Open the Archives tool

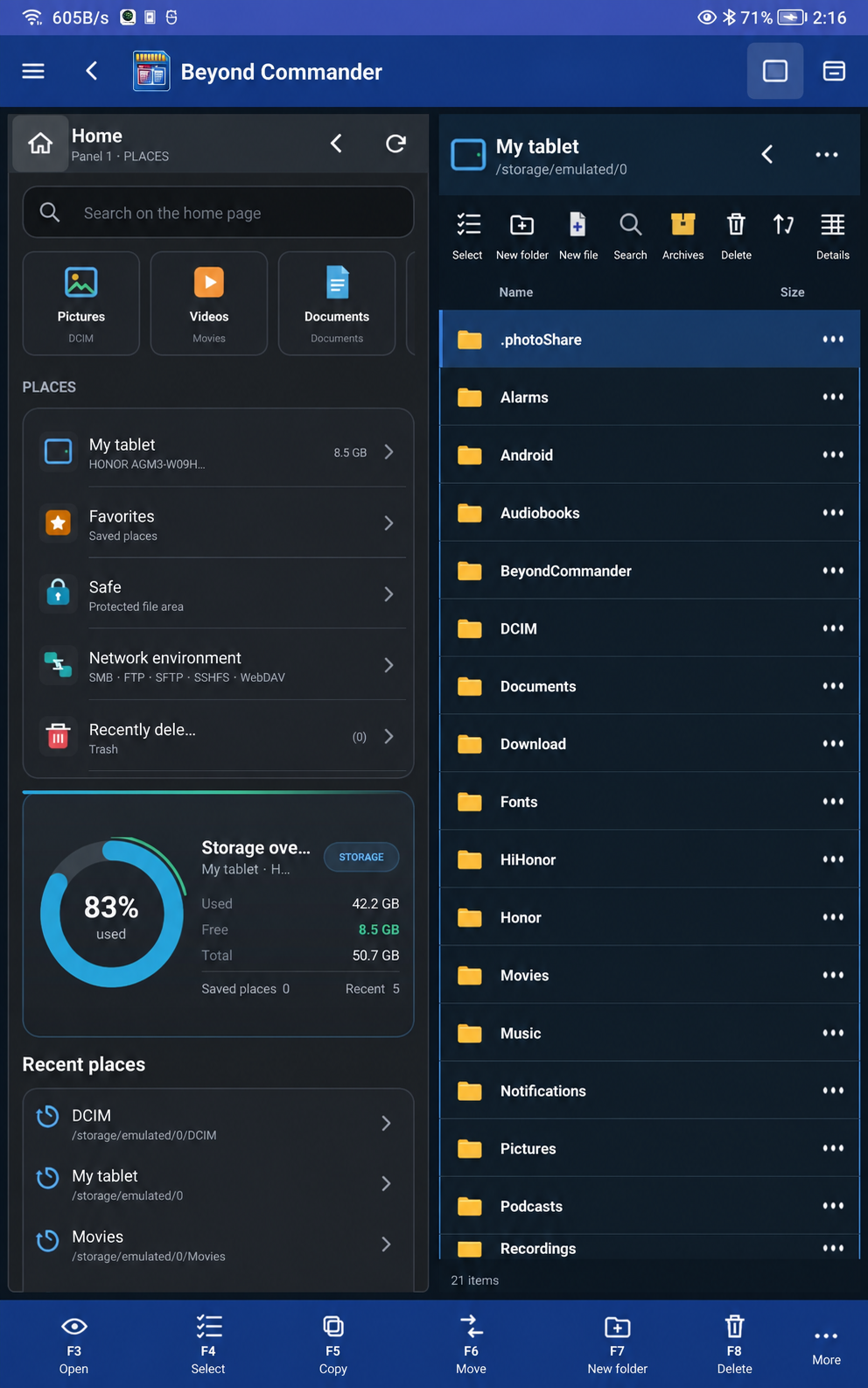683,236
